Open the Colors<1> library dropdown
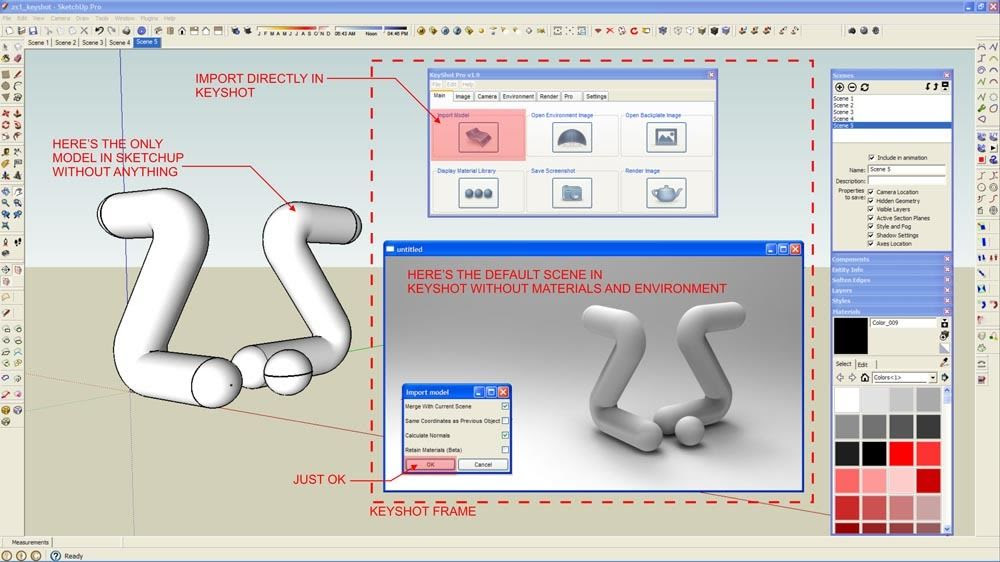Screen dimensions: 1000x562 [904, 378]
